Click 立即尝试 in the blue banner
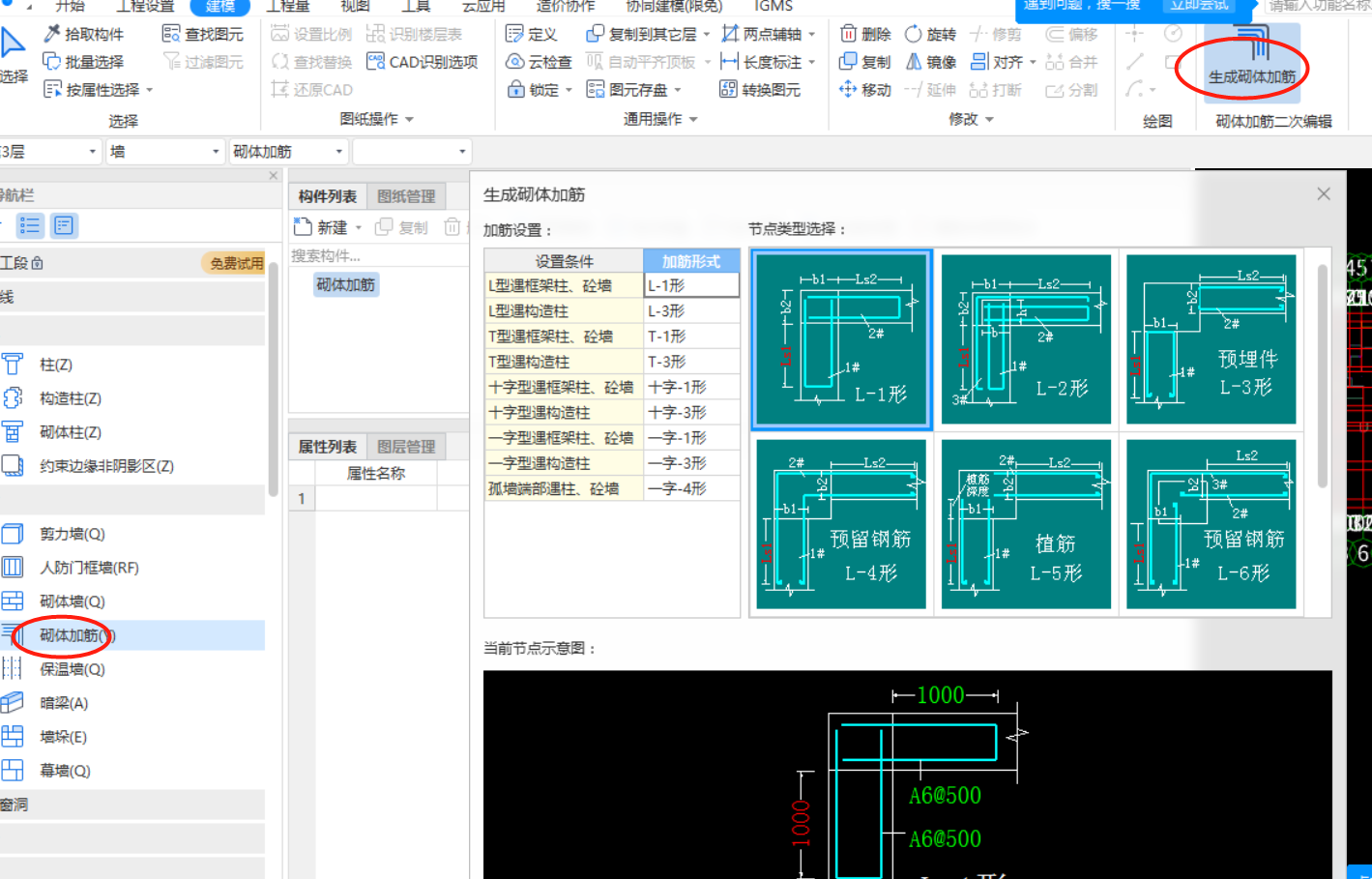Image resolution: width=1372 pixels, height=879 pixels. point(1200,6)
